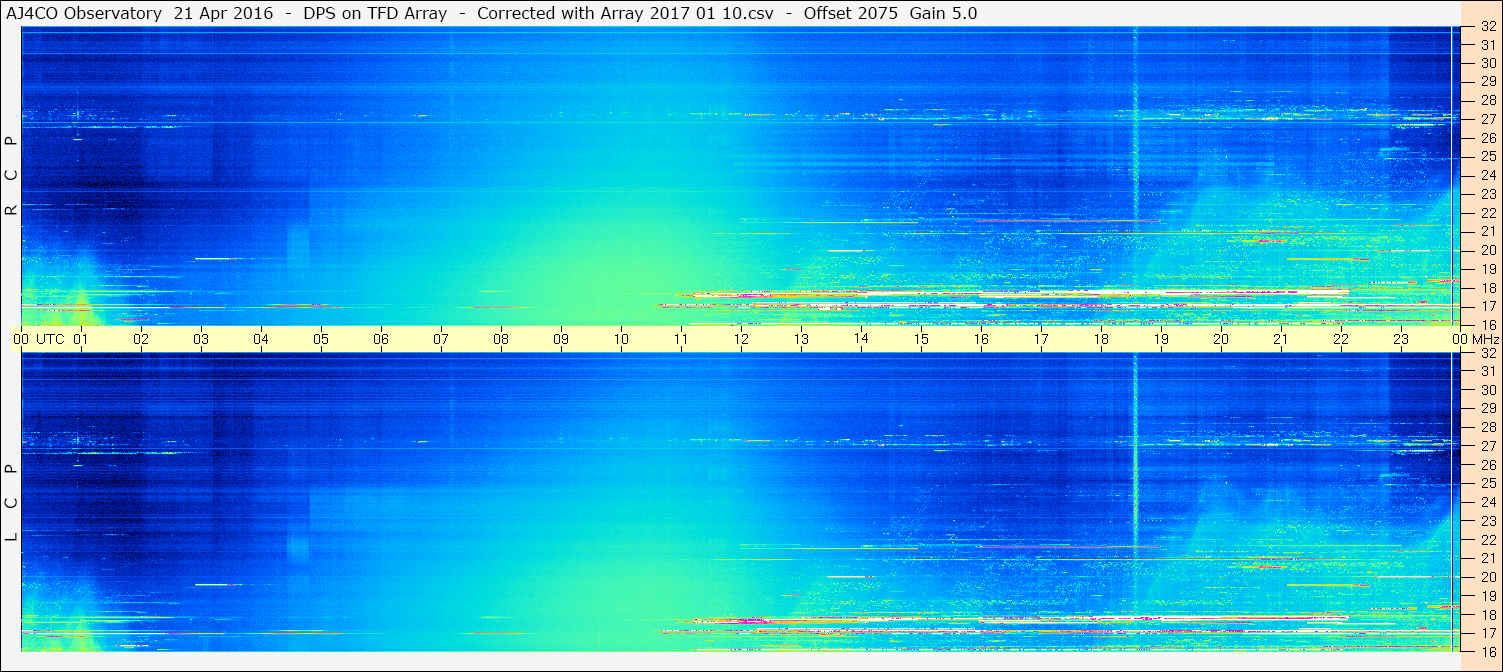This screenshot has width=1503, height=672.
Task: Select the 22 hour tick on time axis
Action: [1341, 339]
